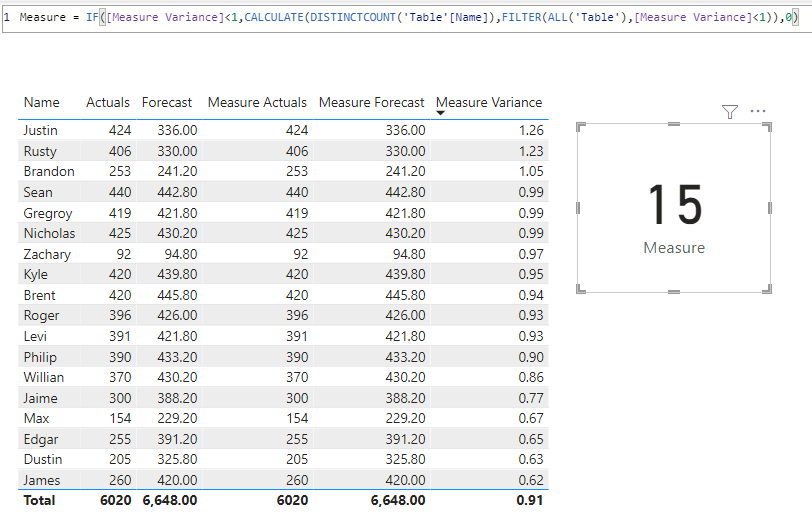This screenshot has width=812, height=521.
Task: Click Dustin's variance value 0.63
Action: (531, 459)
